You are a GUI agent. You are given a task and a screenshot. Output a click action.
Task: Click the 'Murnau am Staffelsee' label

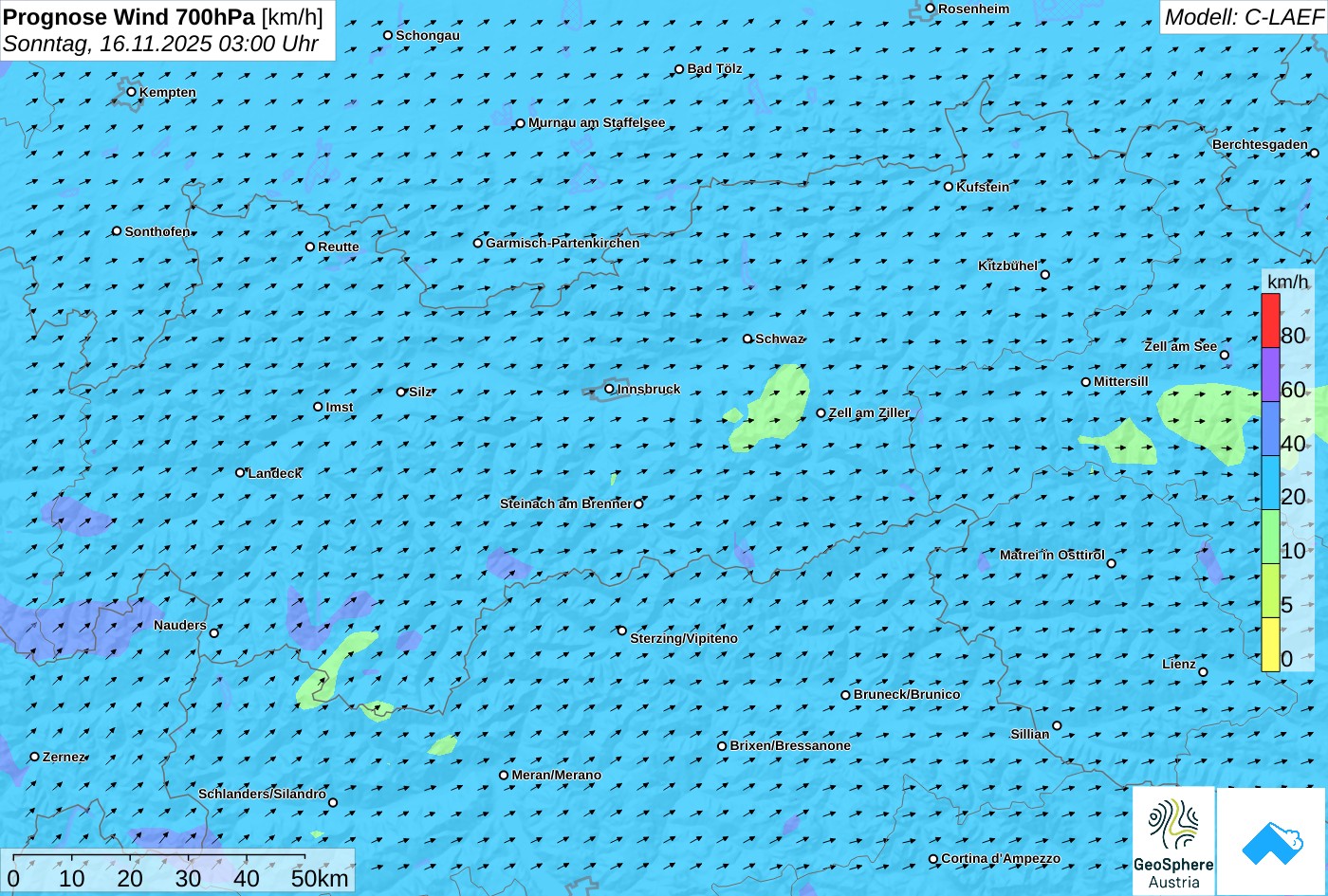pyautogui.click(x=597, y=122)
